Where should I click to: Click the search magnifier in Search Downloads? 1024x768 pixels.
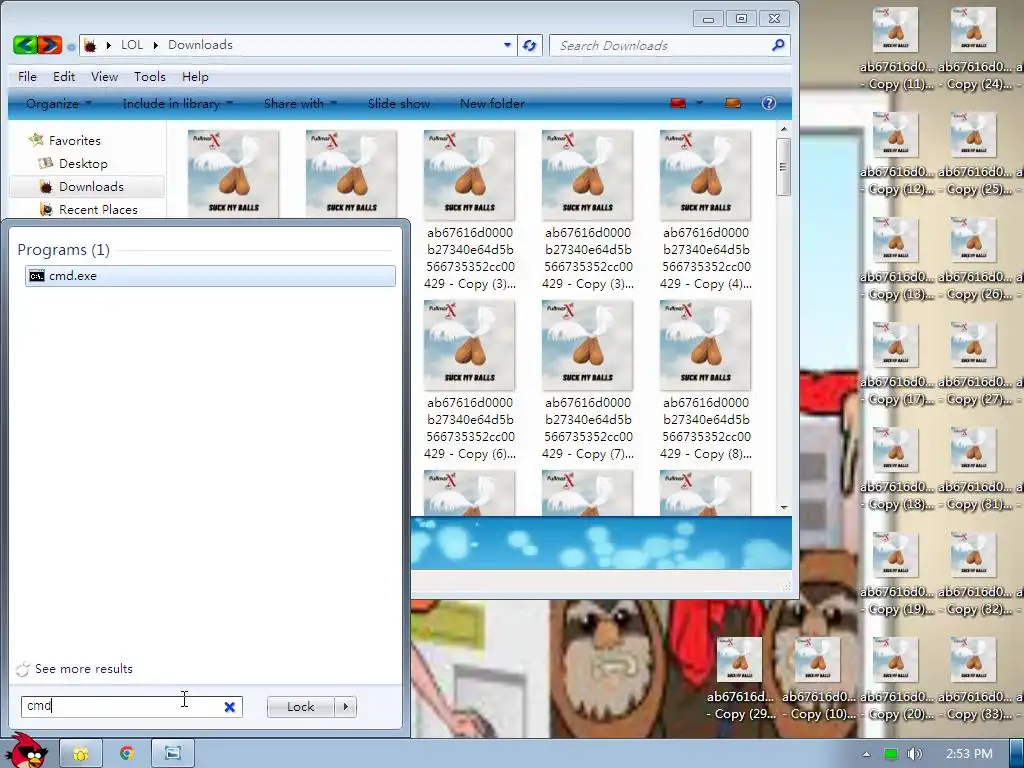[x=778, y=45]
